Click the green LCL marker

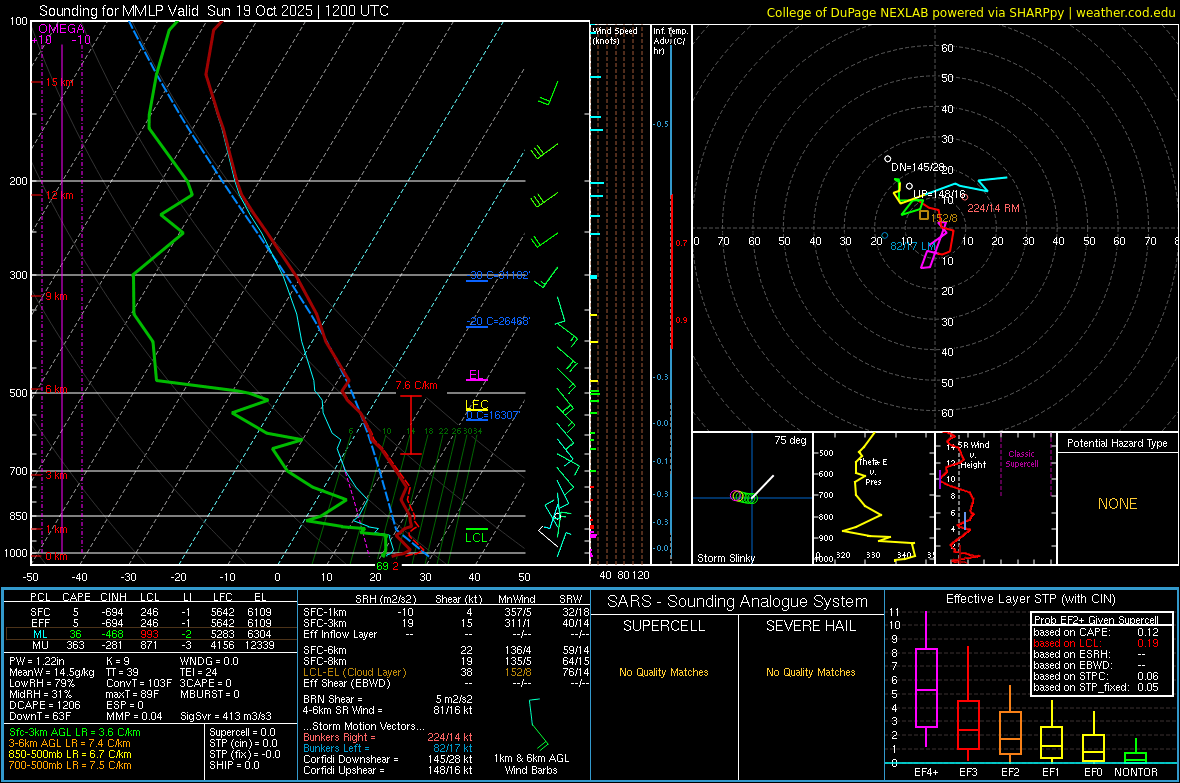pos(476,537)
